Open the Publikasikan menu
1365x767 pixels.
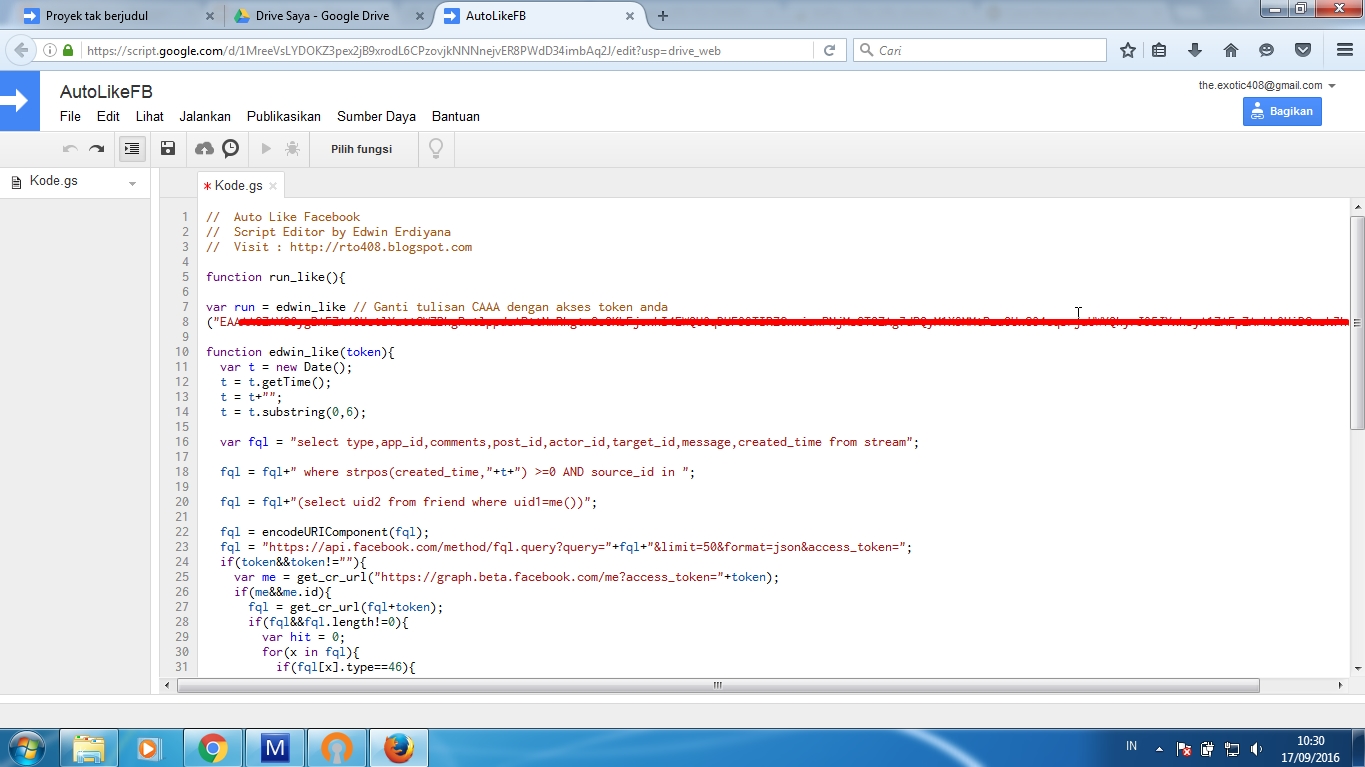(284, 116)
